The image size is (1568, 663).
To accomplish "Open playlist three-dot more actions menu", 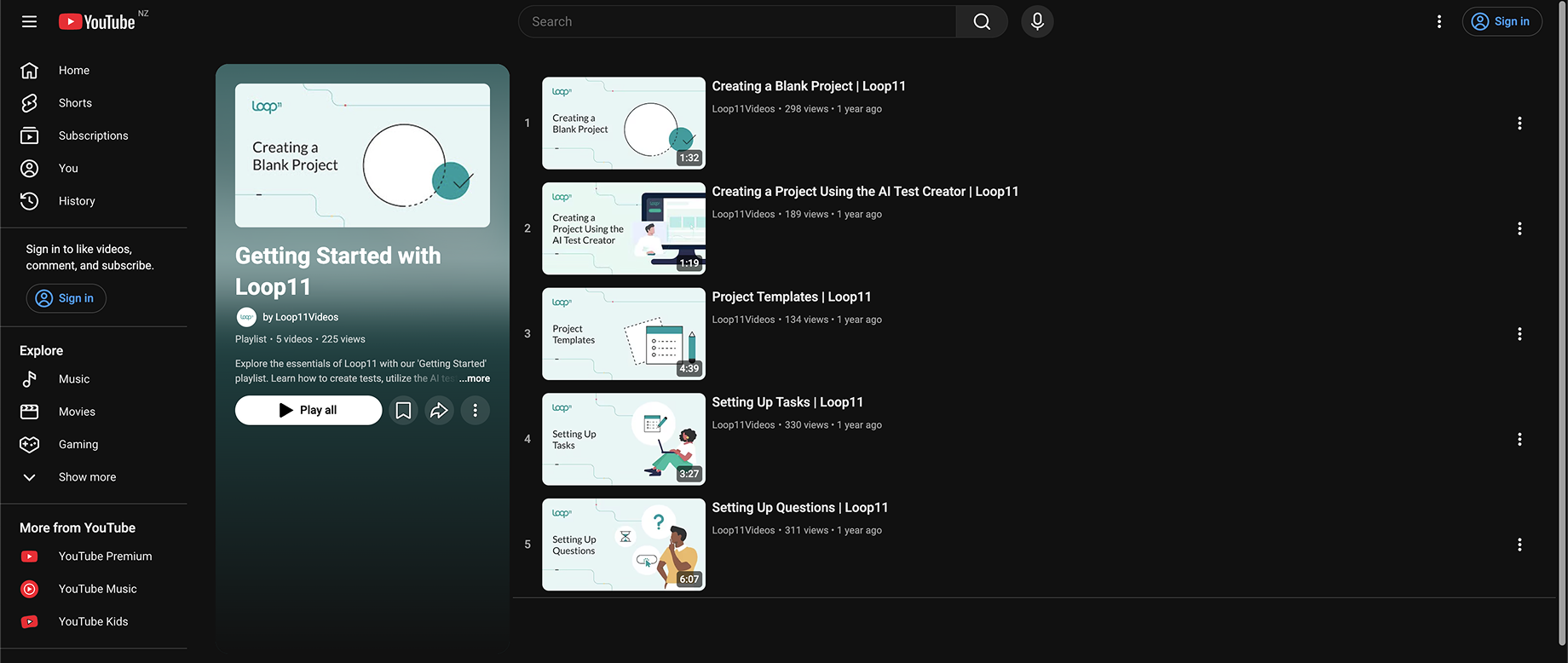I will pos(476,411).
